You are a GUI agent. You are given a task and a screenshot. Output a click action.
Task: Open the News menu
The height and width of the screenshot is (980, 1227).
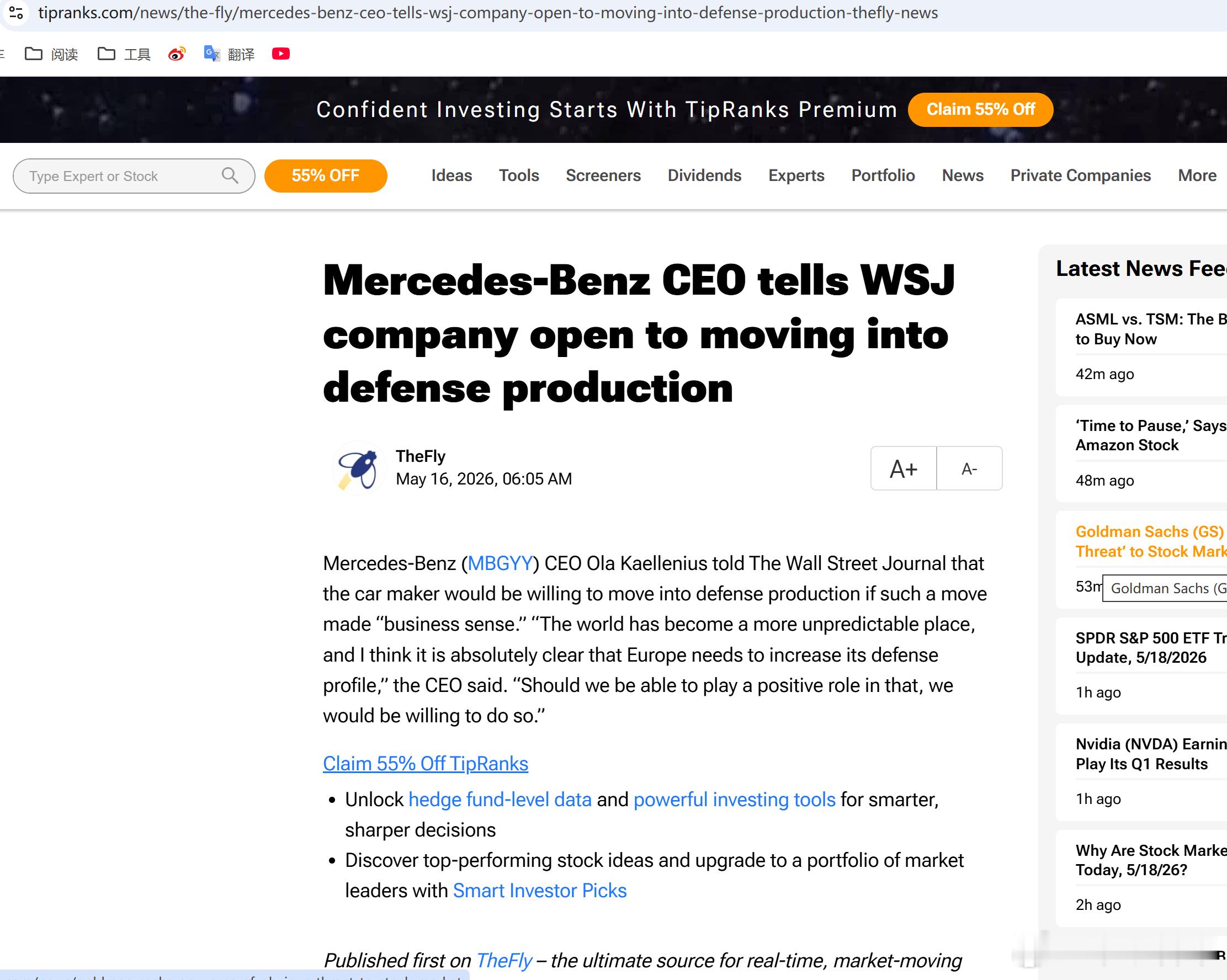coord(963,175)
